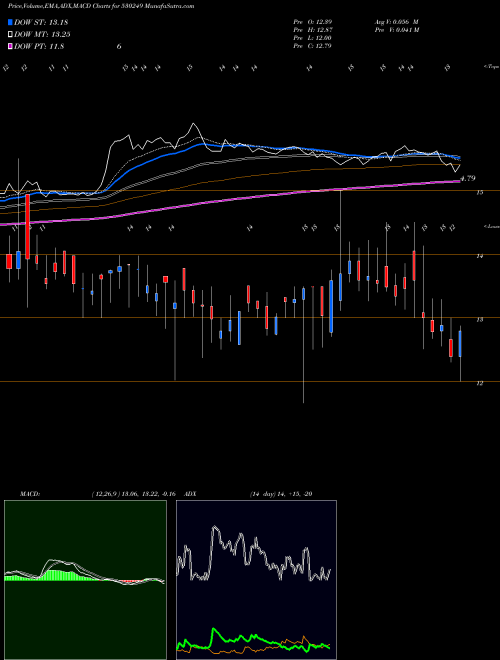Click the chart title mentioning MunafaSutra.com
This screenshot has width=500, height=660.
[101, 7]
